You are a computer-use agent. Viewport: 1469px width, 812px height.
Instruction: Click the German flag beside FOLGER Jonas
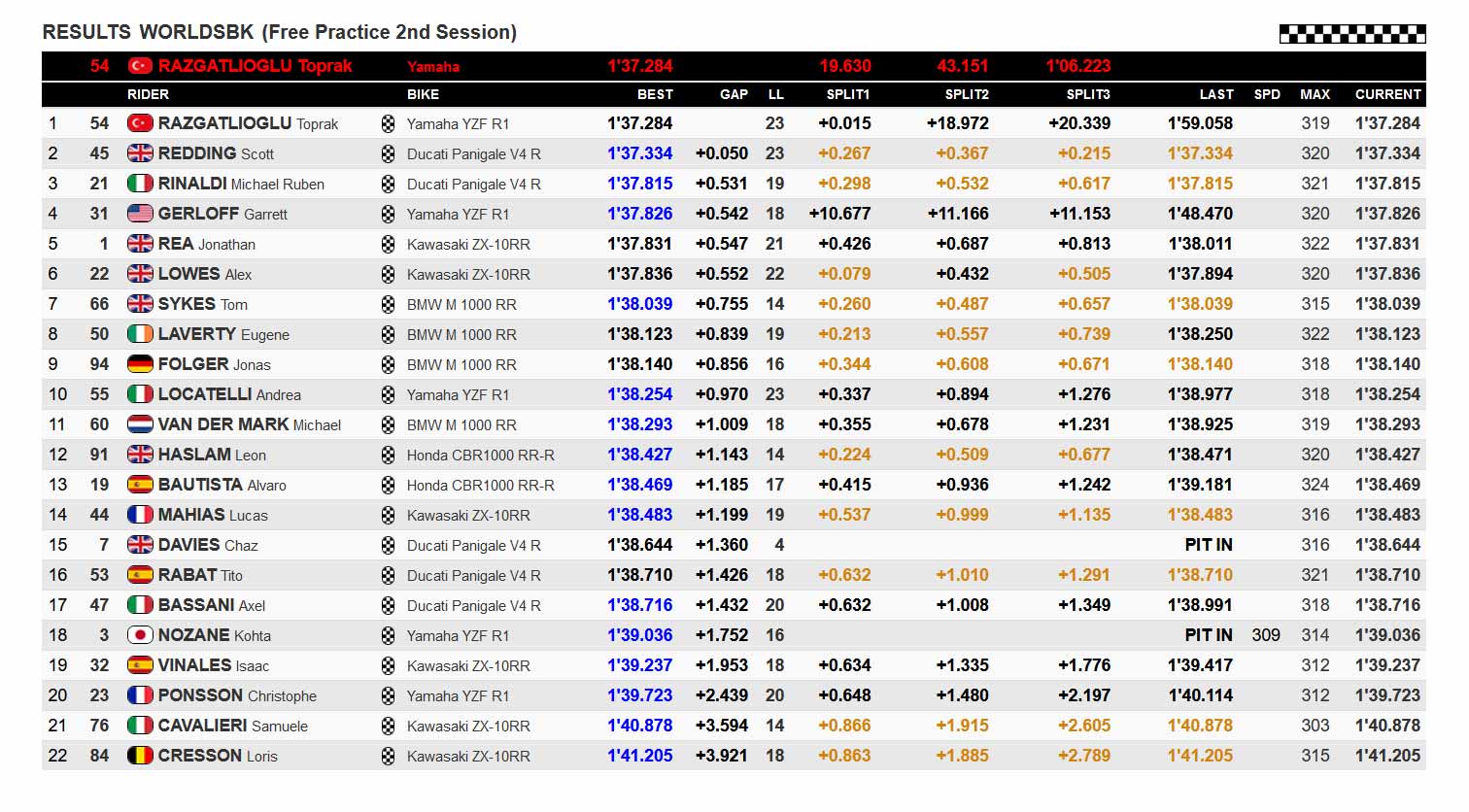(x=140, y=364)
